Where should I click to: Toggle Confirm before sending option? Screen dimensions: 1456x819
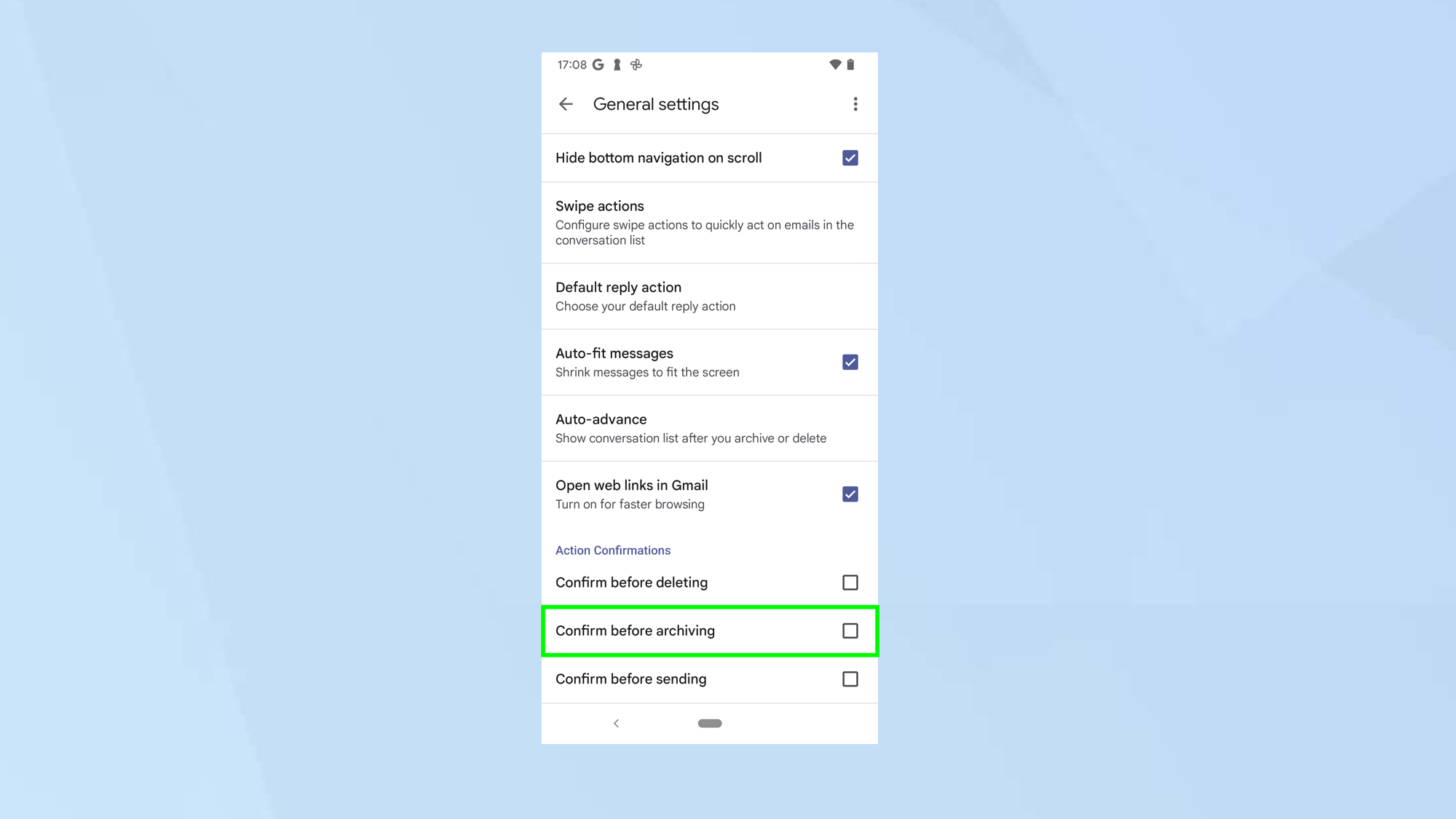coord(849,678)
